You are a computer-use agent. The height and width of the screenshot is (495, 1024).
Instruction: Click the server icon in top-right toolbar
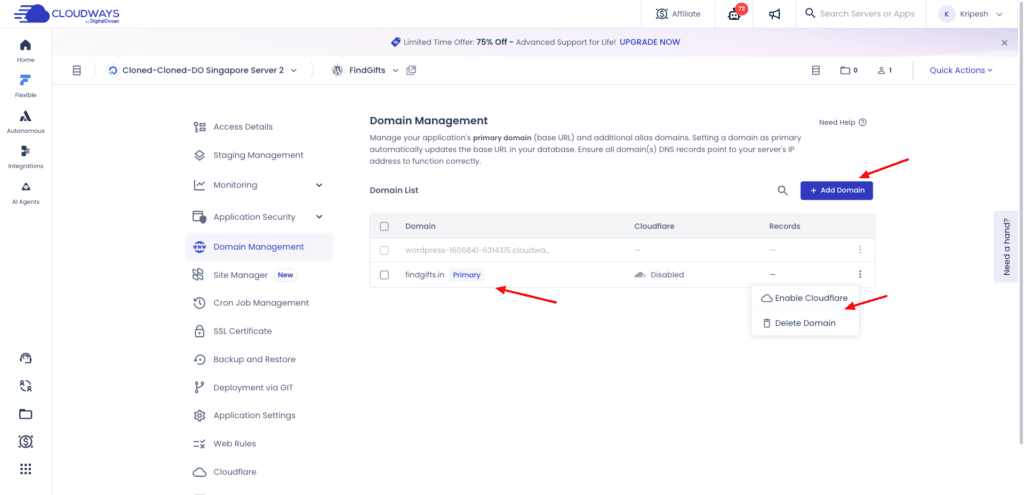click(x=815, y=70)
